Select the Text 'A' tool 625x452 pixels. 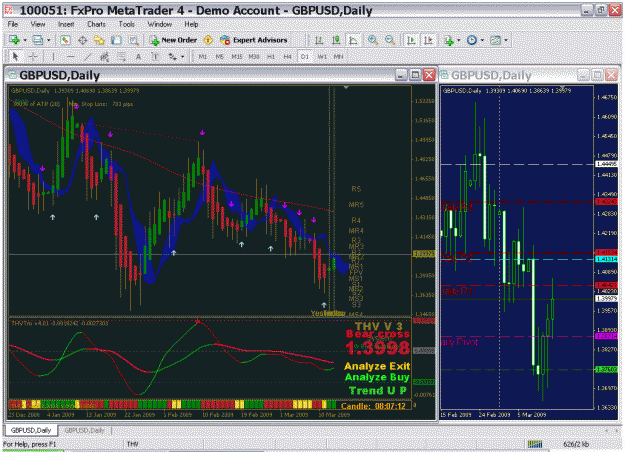tap(138, 57)
